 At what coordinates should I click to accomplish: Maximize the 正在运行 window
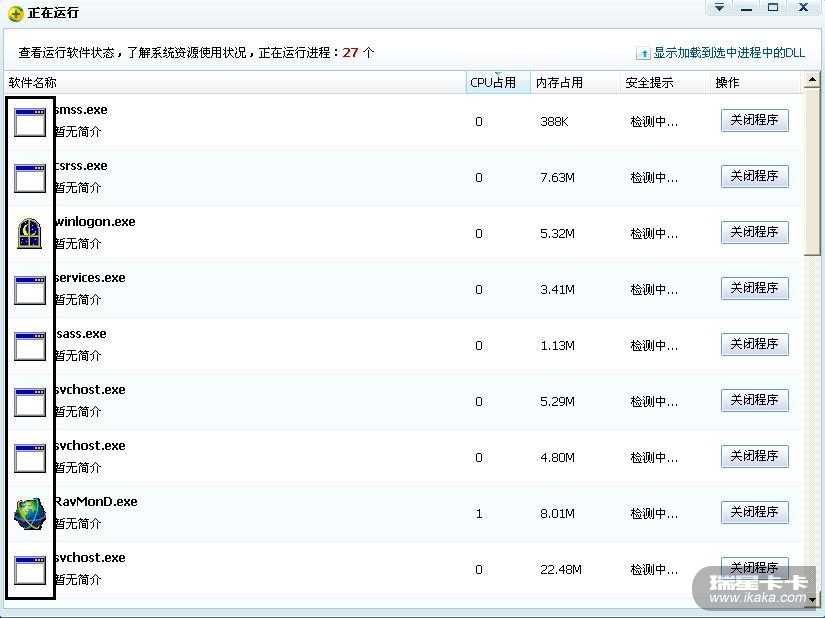click(773, 7)
